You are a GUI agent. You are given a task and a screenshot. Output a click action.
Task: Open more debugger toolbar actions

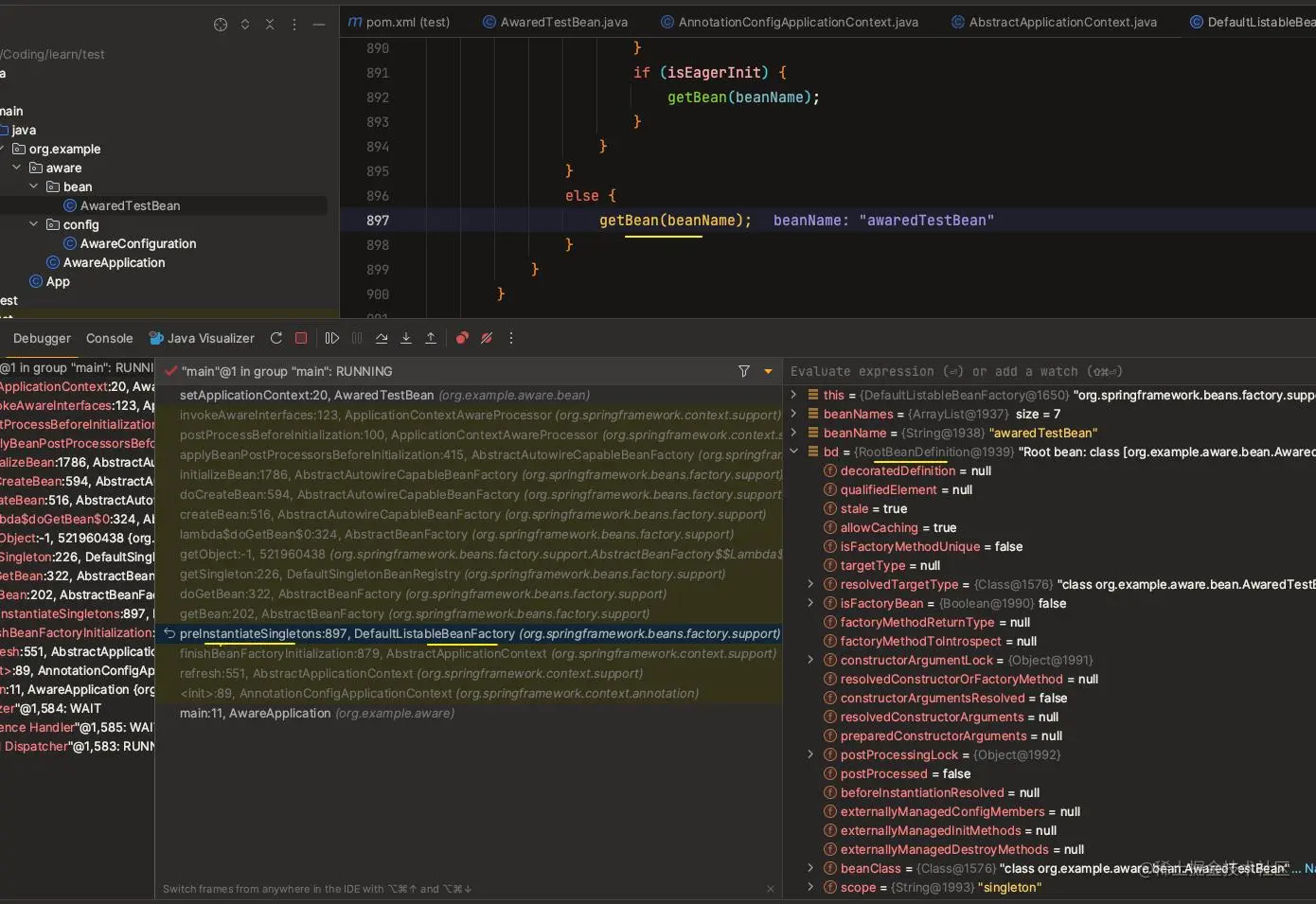[x=511, y=338]
